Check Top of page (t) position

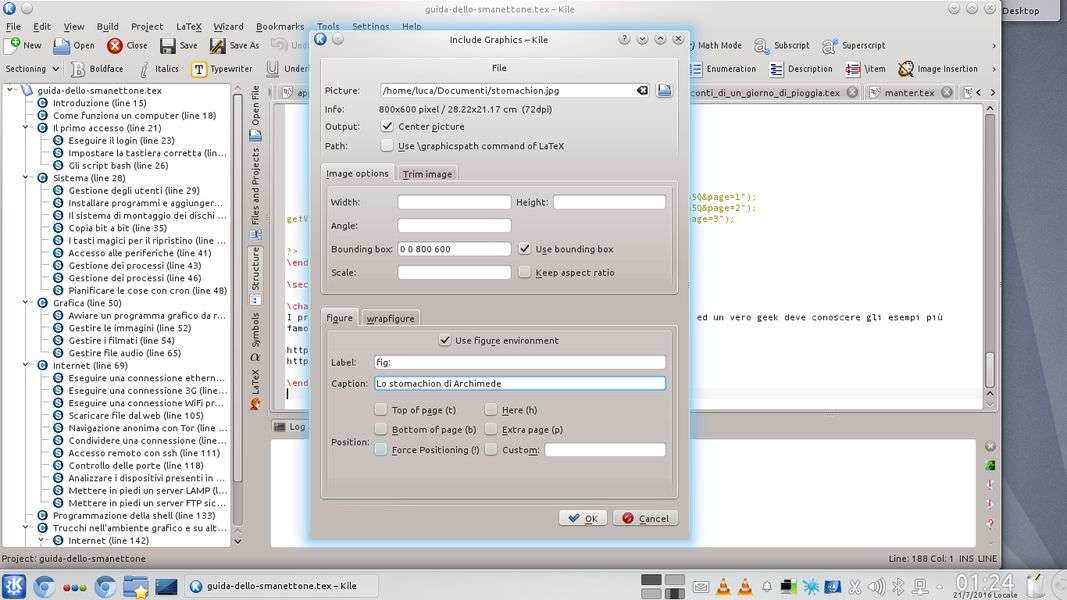pos(381,410)
